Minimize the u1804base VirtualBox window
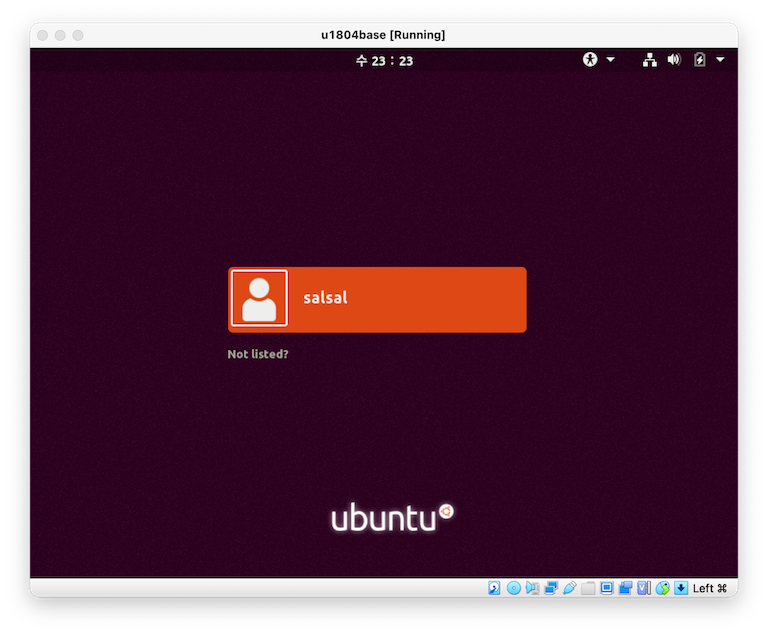This screenshot has height=634, width=768. coord(60,35)
